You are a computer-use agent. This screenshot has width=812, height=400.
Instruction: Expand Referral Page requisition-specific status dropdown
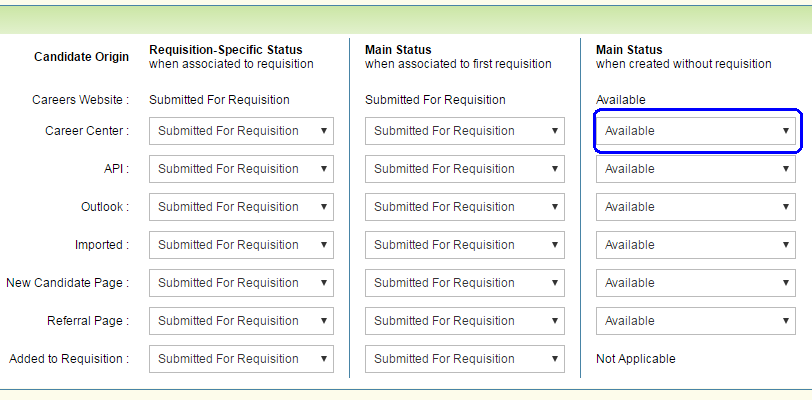tap(241, 321)
